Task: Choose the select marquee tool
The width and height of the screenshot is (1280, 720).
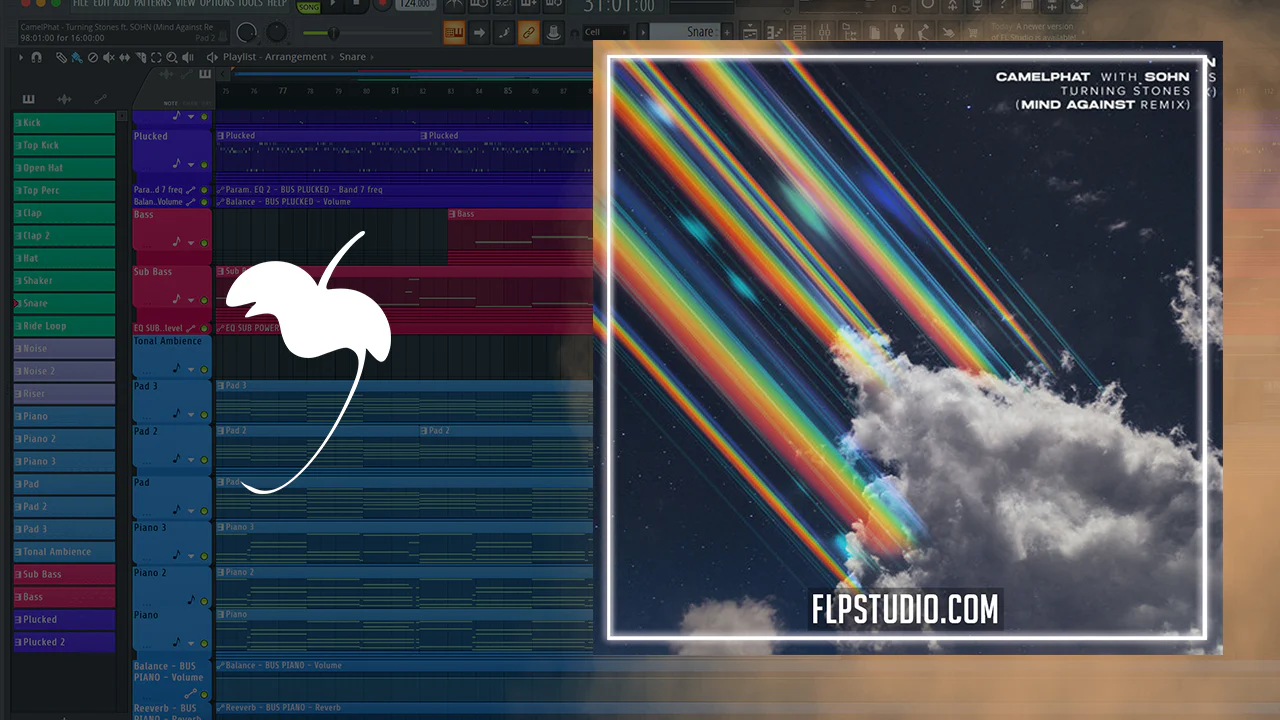Action: 156,57
